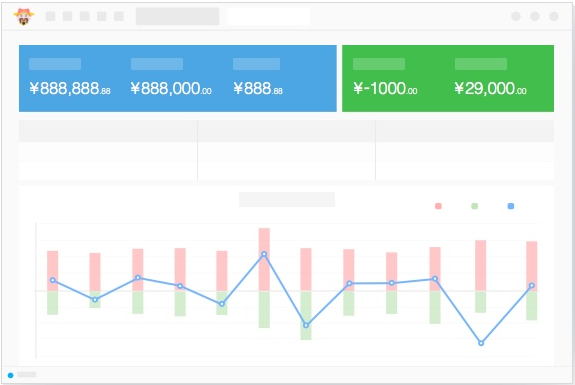Select the grey tab in top bar
The height and width of the screenshot is (385, 575).
coord(177,16)
